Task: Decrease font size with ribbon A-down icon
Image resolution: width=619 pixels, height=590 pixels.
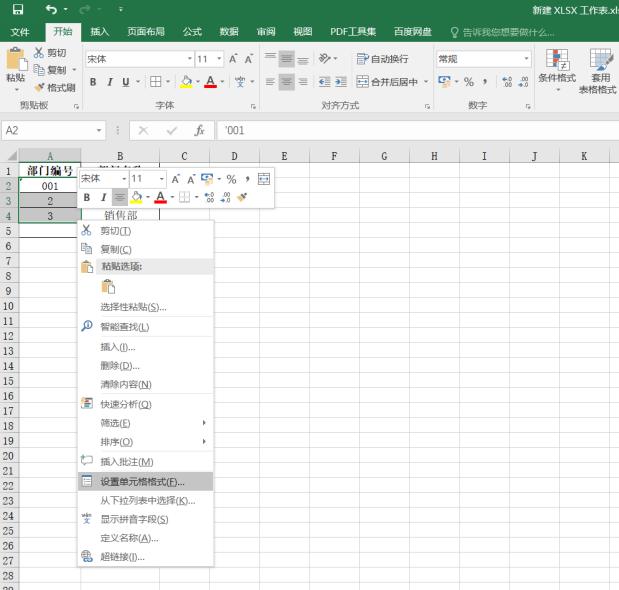Action: 249,59
